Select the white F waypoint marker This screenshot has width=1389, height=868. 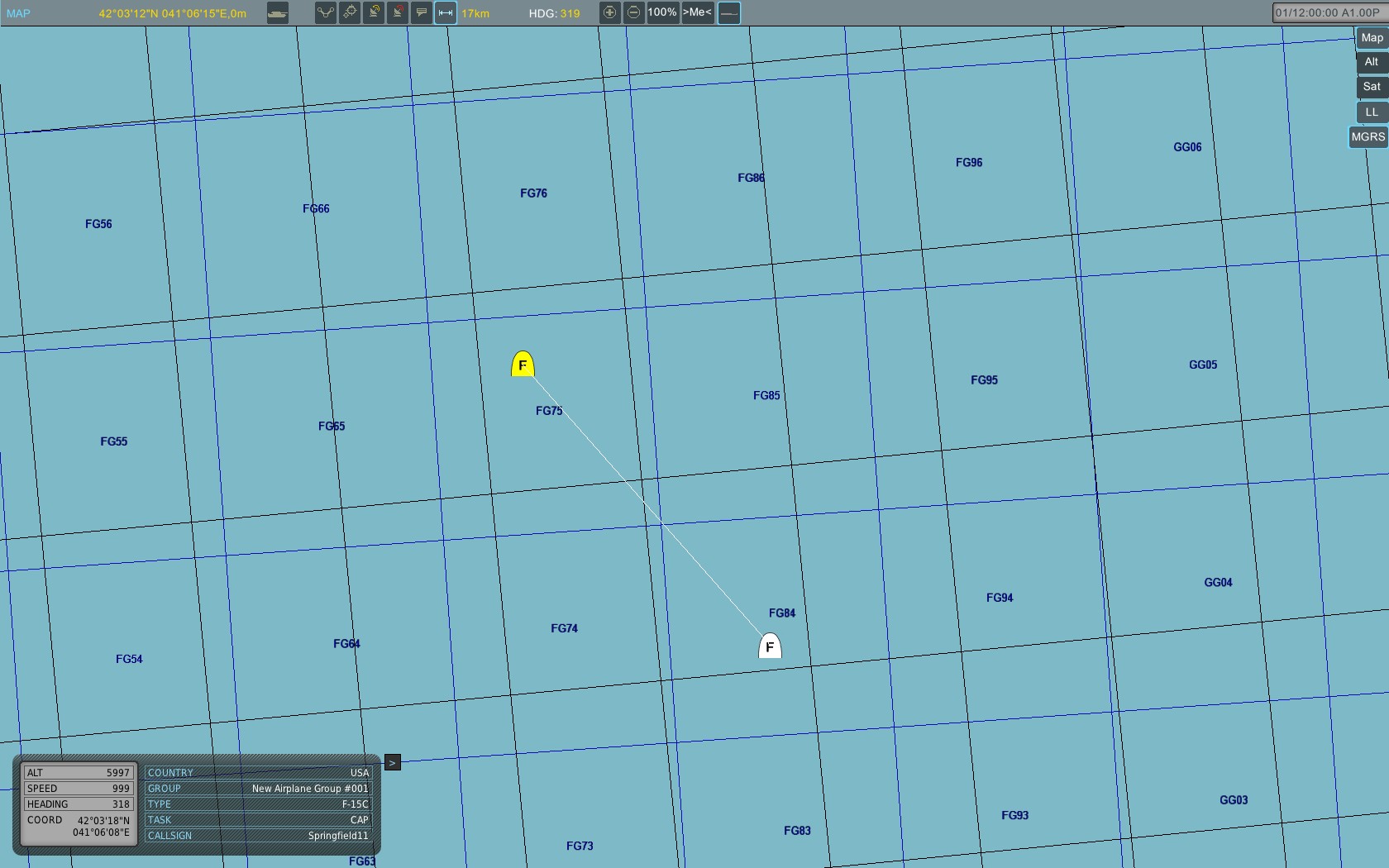click(770, 646)
